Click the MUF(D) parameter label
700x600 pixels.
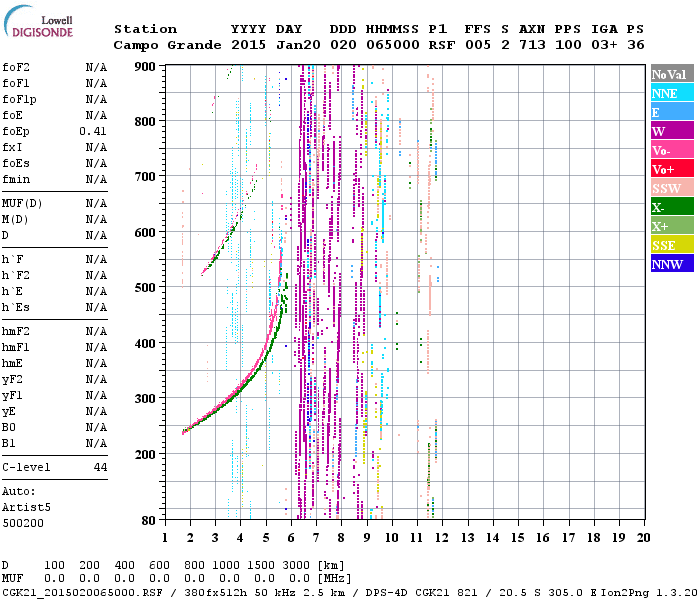(22, 204)
